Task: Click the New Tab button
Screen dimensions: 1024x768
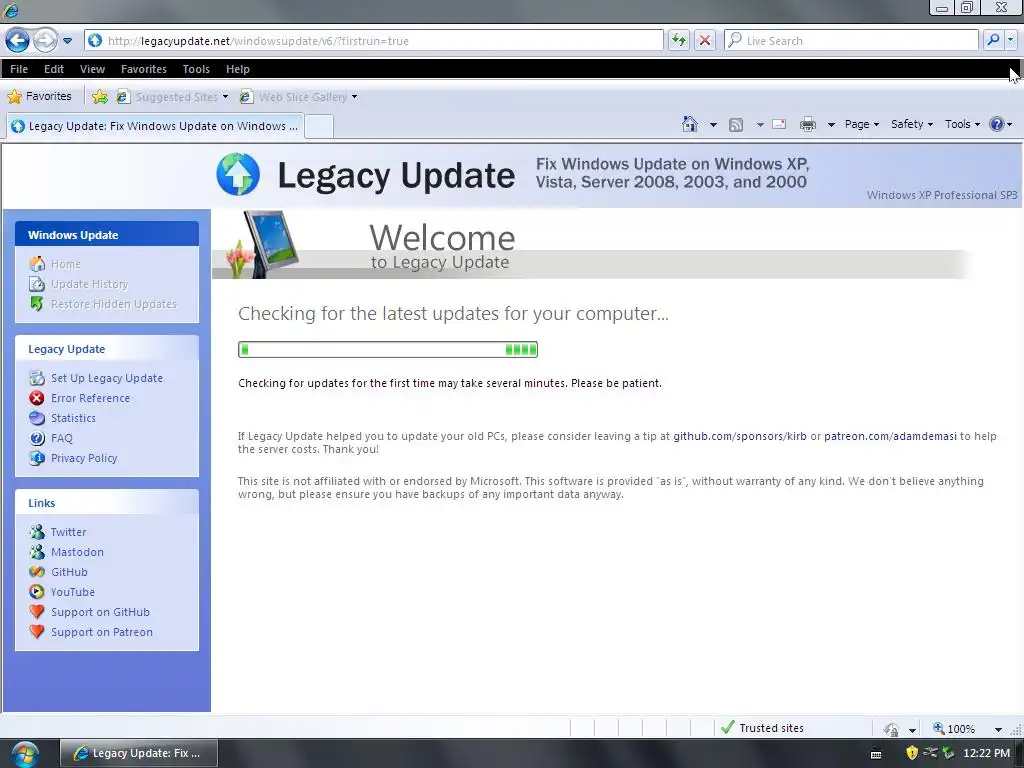Action: point(319,126)
